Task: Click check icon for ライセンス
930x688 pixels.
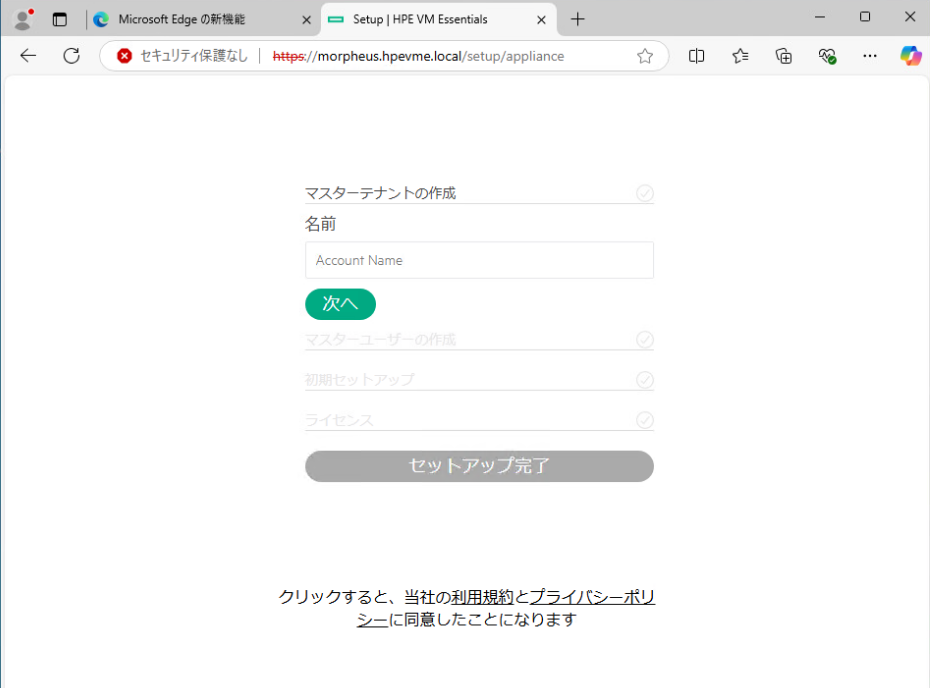Action: click(645, 420)
